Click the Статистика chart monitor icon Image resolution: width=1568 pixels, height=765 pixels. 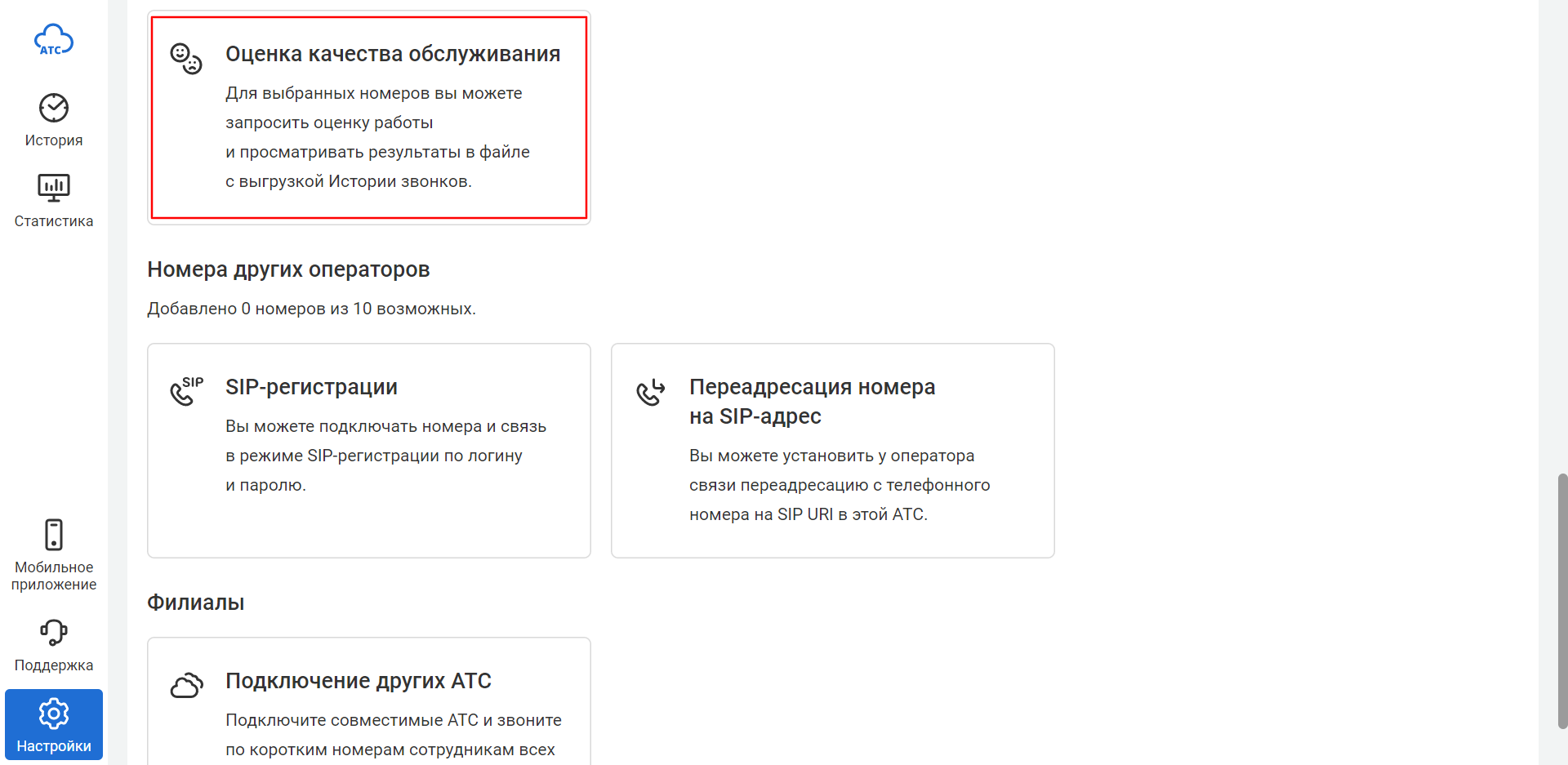pos(54,188)
